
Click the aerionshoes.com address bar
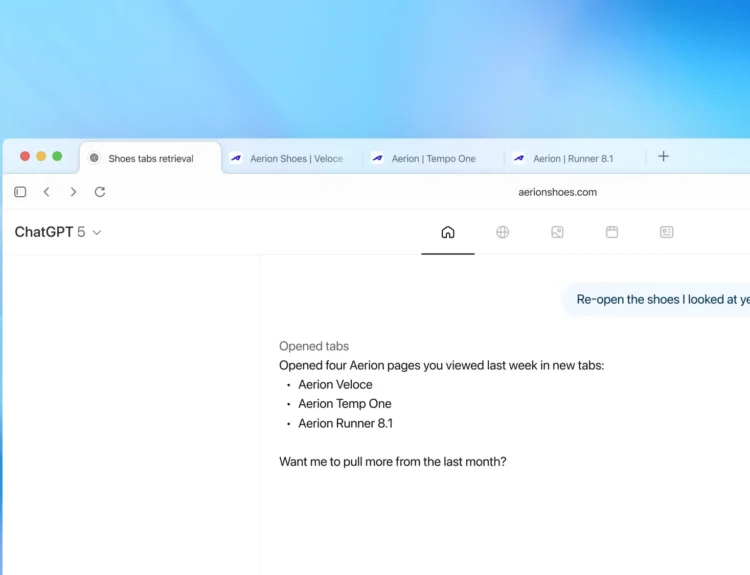(558, 192)
